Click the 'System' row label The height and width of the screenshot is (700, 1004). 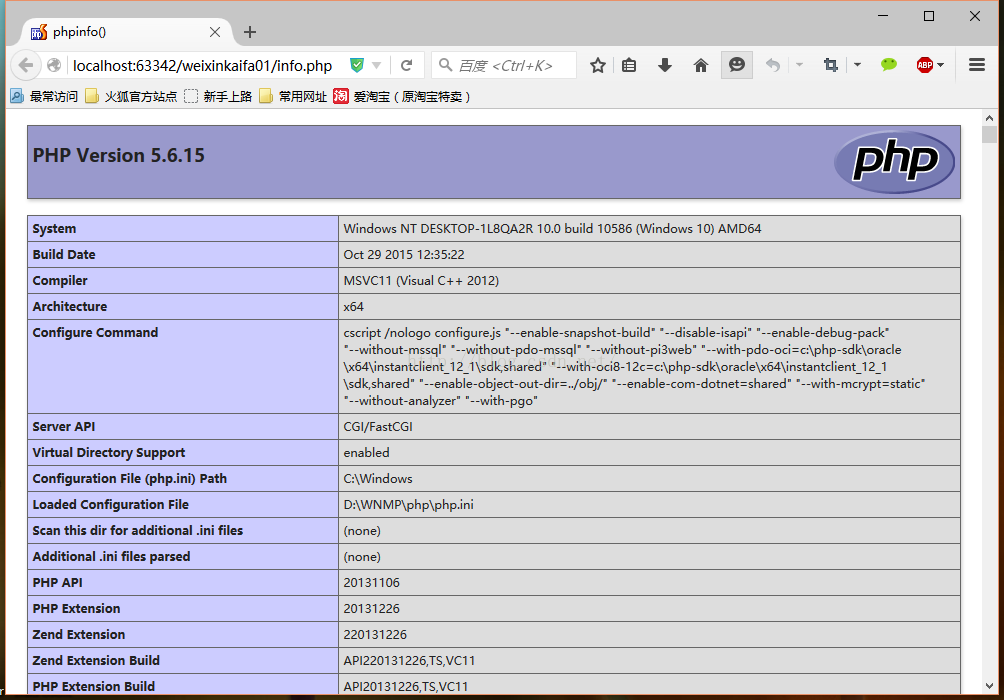click(54, 229)
